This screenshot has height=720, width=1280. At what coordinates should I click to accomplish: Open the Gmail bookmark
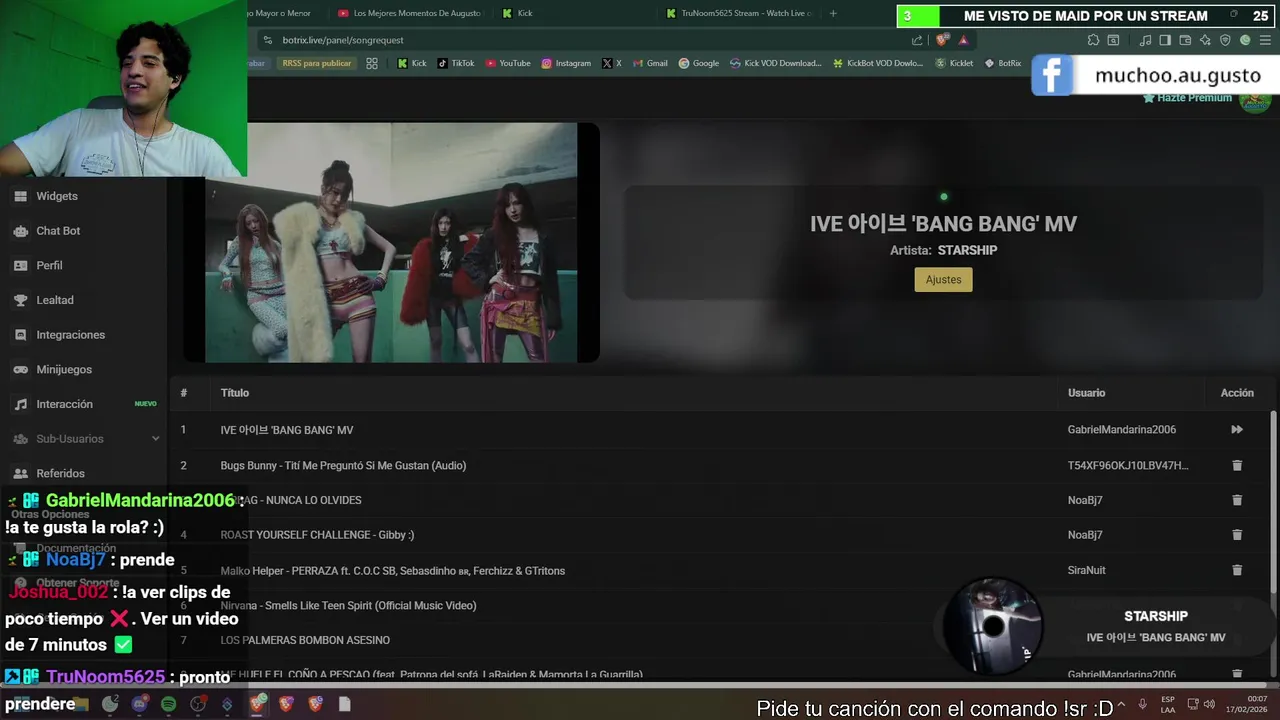click(650, 63)
